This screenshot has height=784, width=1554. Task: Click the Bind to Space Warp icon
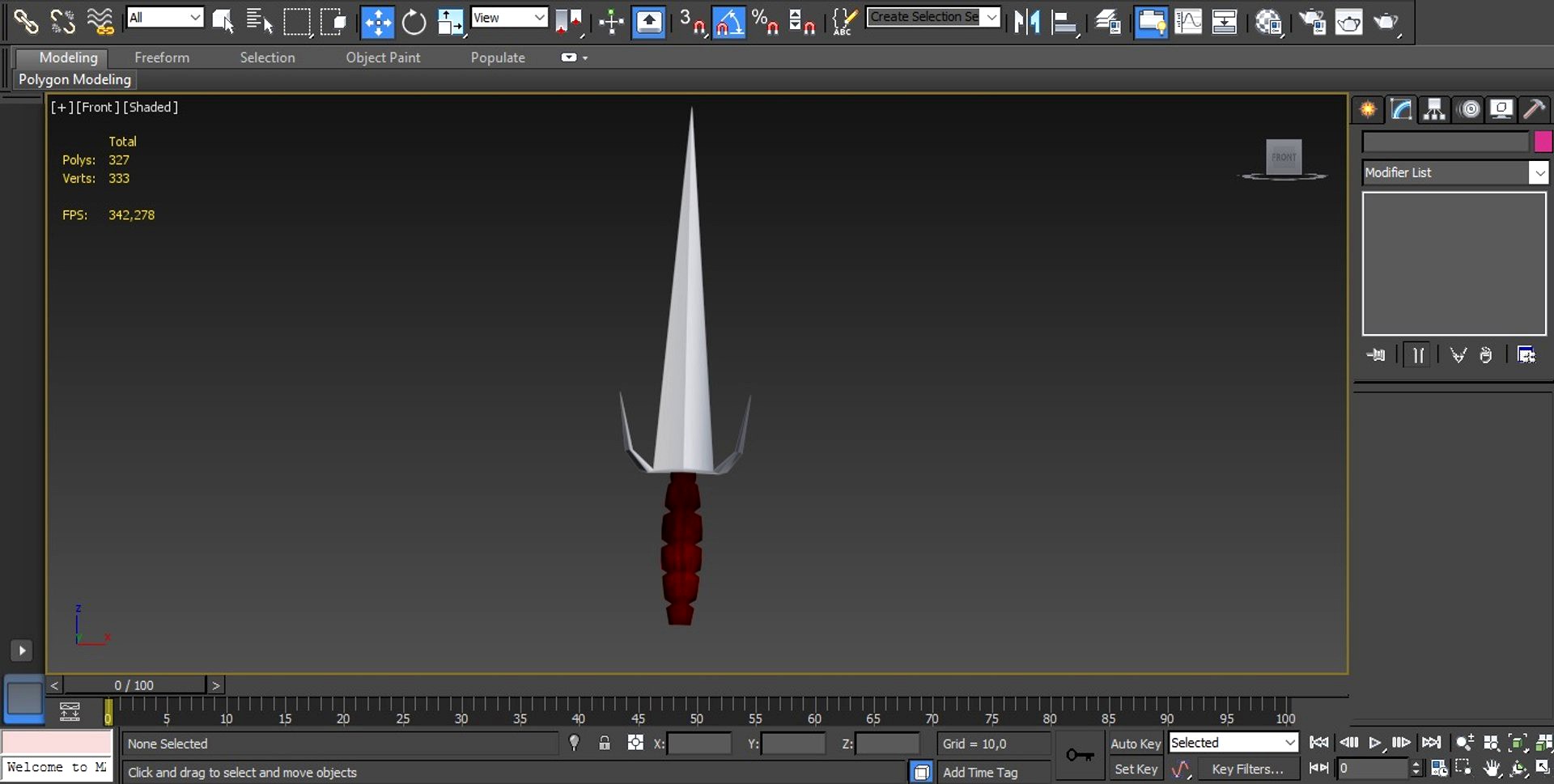(100, 21)
